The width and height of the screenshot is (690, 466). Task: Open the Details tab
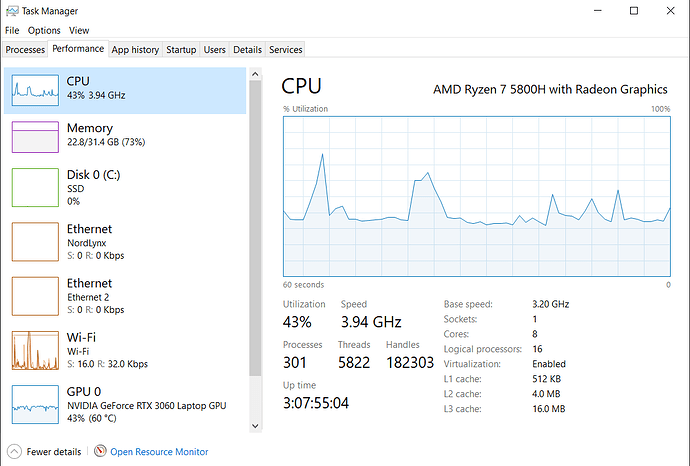(x=247, y=49)
